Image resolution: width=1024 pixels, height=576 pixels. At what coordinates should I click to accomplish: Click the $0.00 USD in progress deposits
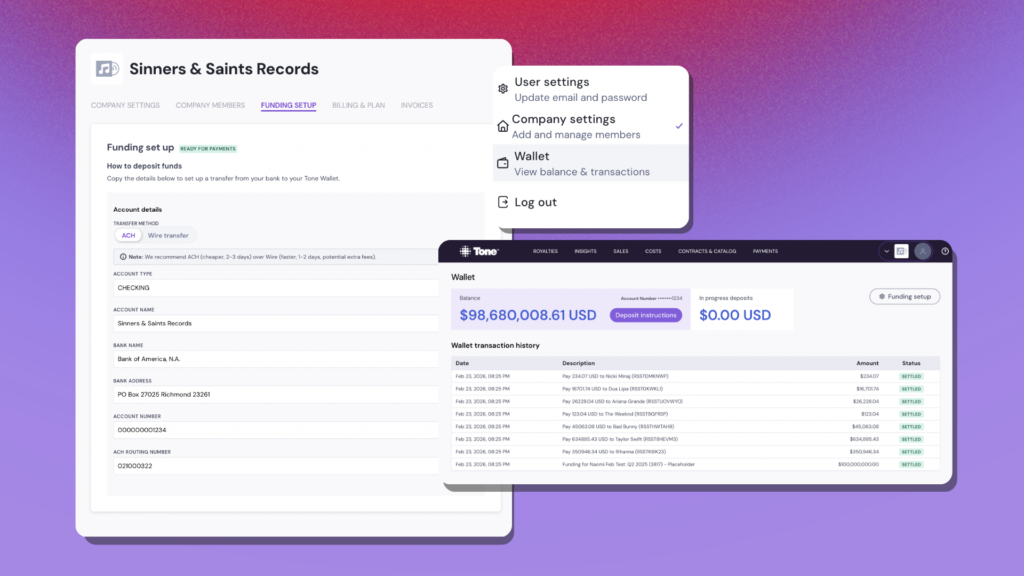point(735,315)
